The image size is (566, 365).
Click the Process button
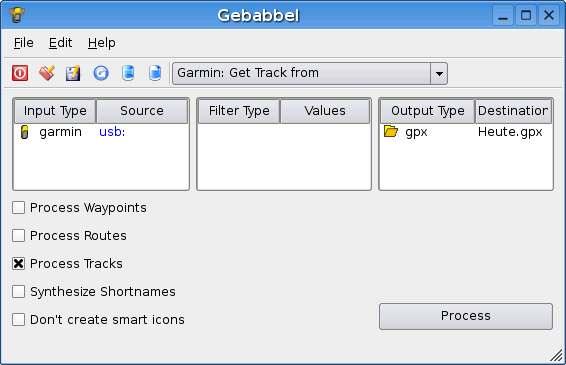pyautogui.click(x=466, y=316)
